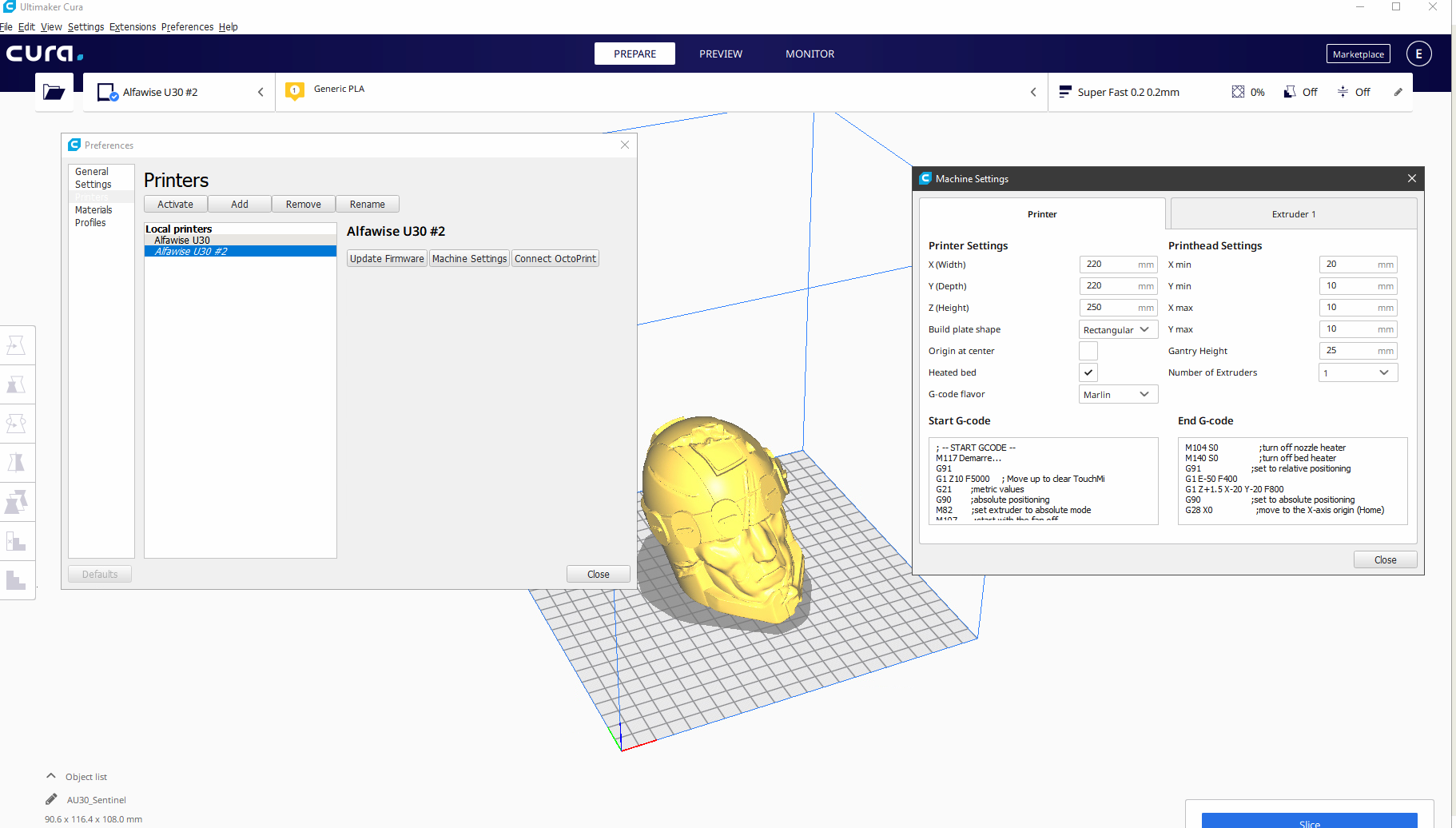Close the Preferences dialog with the X
The width and height of the screenshot is (1456, 828).
(x=625, y=145)
